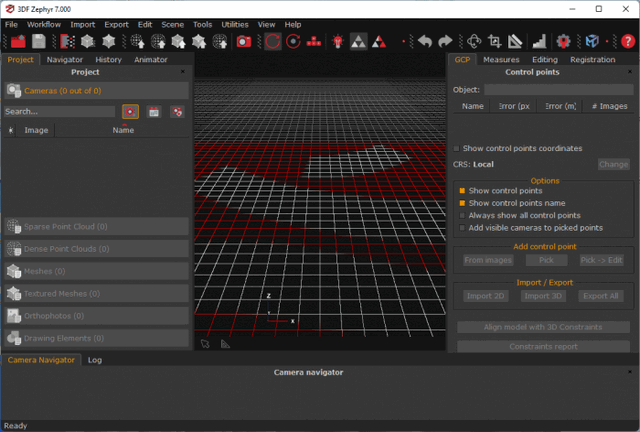Click the settings gear toolbar icon
Viewport: 640px width, 432px height.
[x=564, y=41]
